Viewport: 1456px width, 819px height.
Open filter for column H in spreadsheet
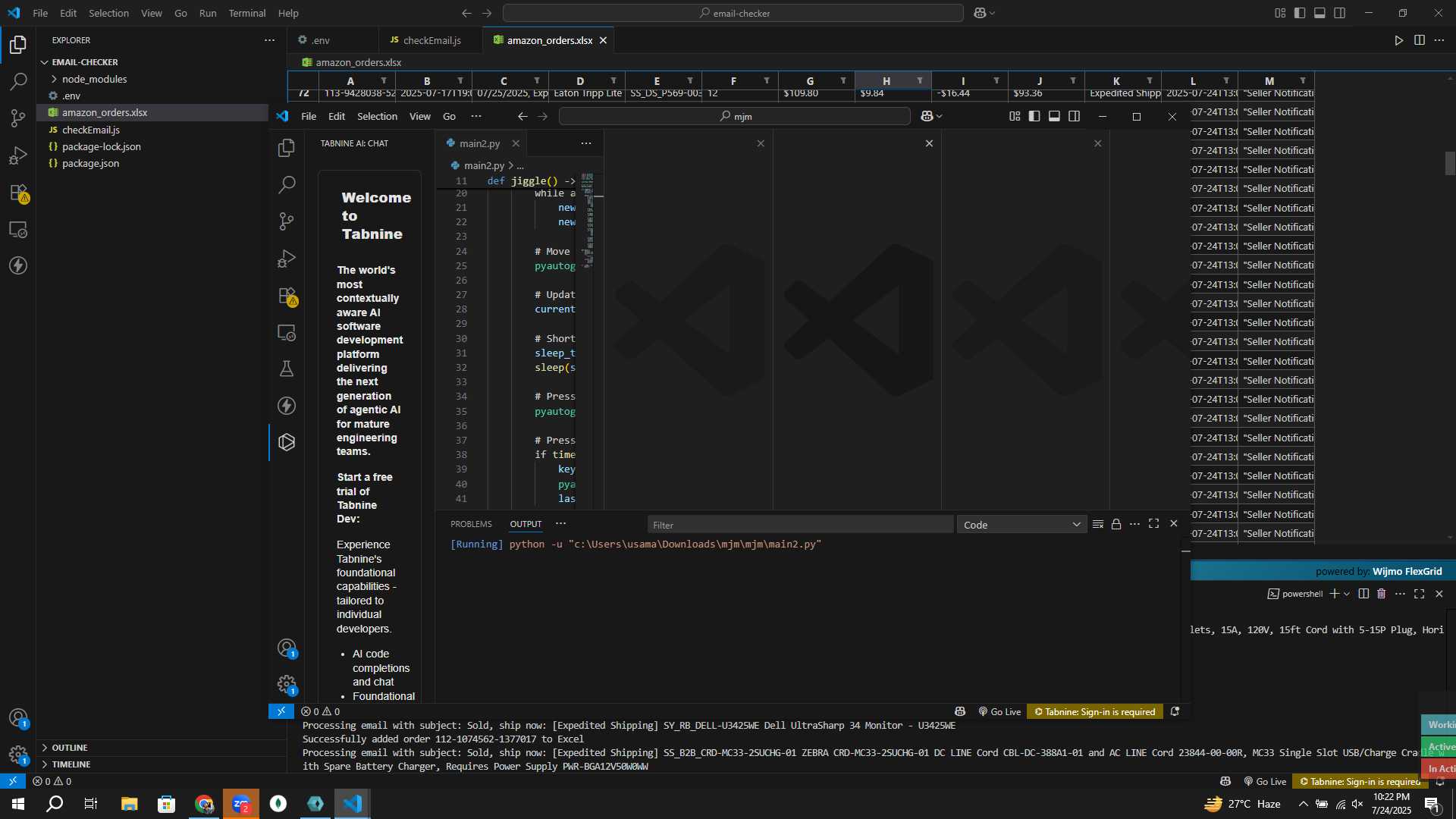point(920,80)
